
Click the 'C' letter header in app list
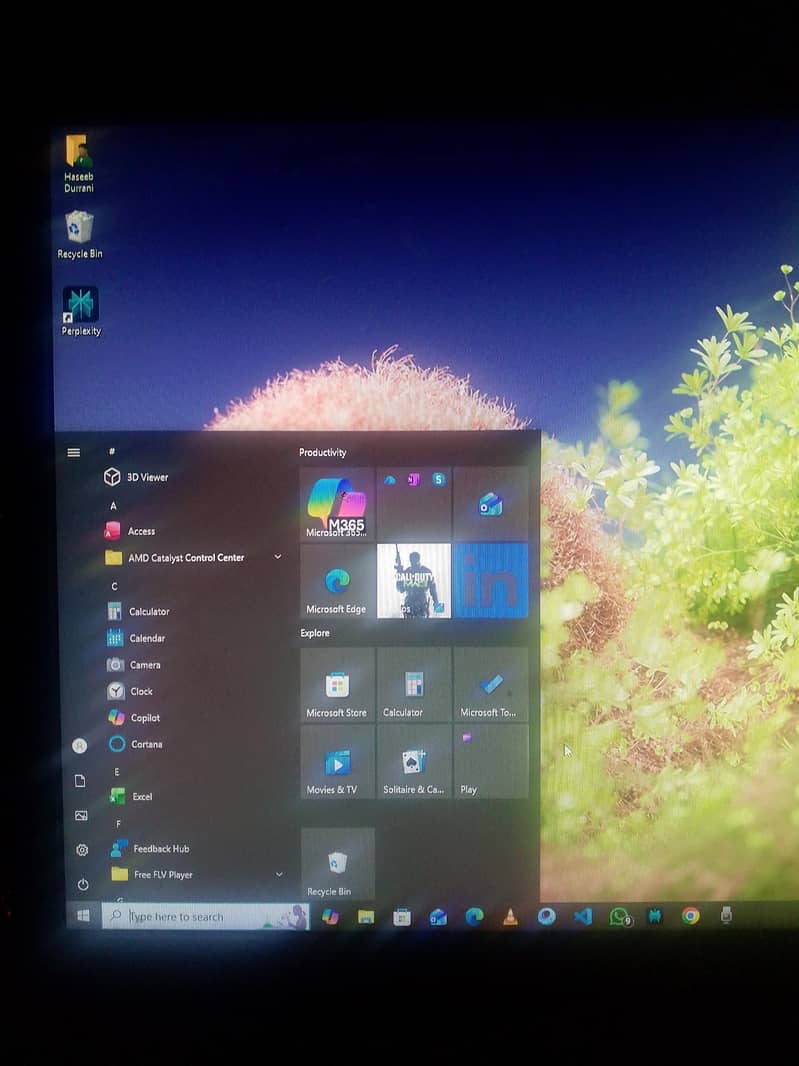[114, 586]
